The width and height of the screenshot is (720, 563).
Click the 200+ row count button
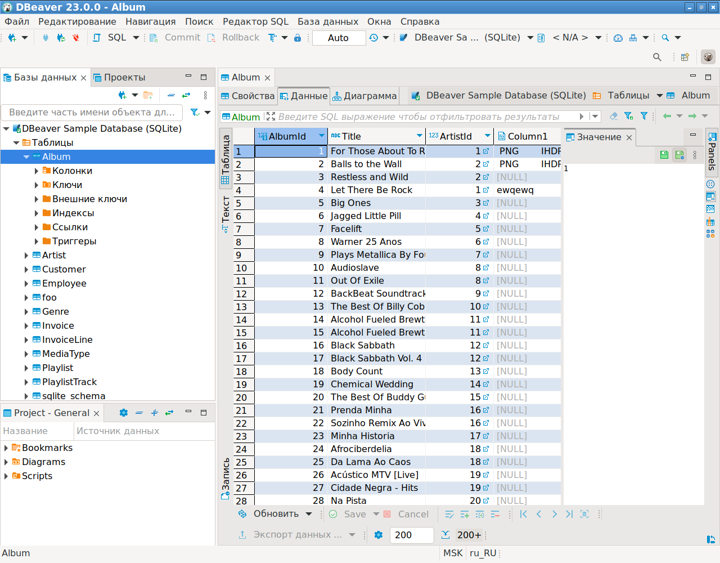(x=469, y=535)
